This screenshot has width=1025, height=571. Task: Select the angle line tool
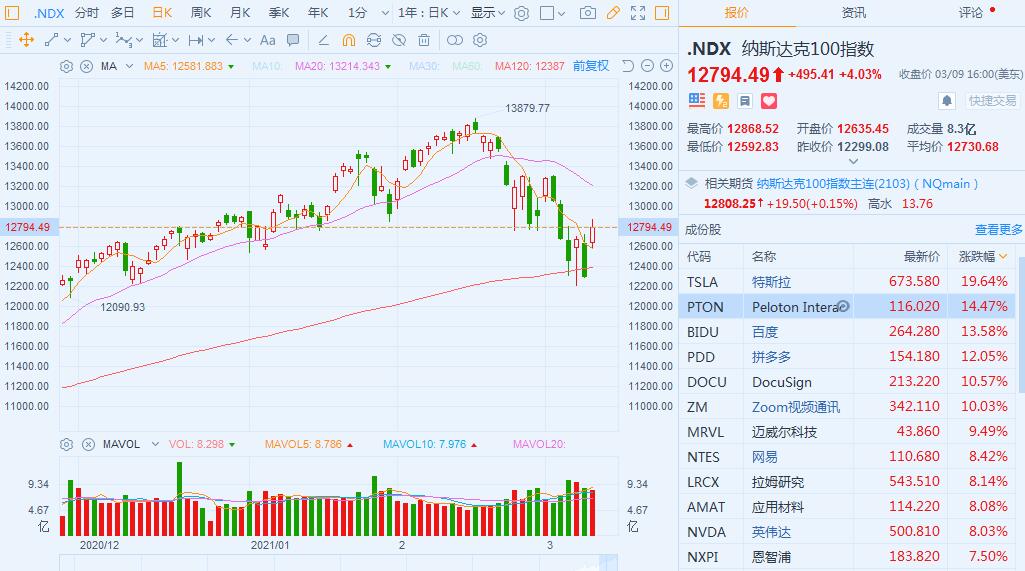pos(323,41)
